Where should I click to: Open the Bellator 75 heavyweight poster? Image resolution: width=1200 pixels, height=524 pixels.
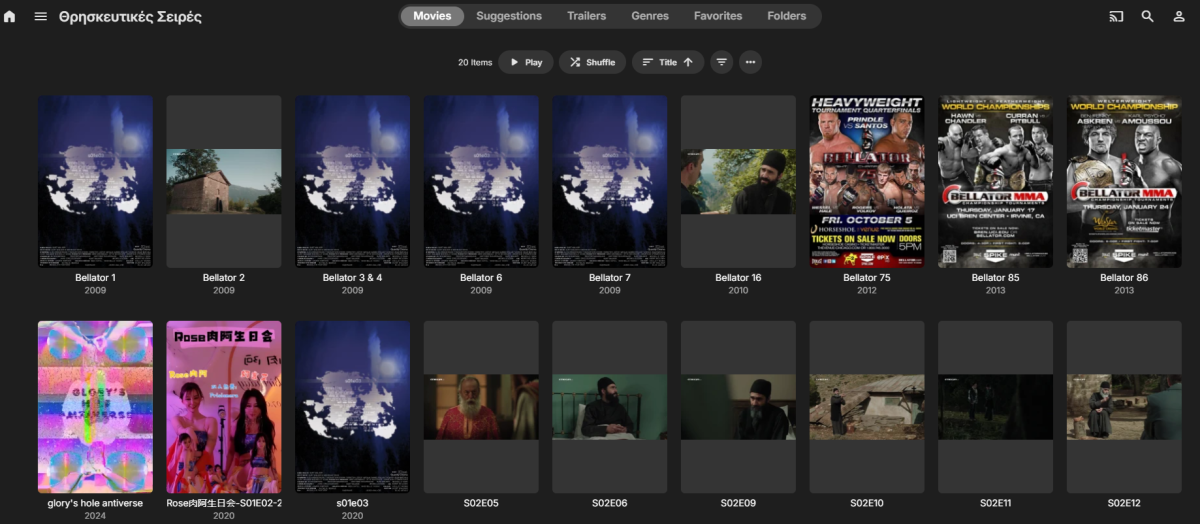click(x=867, y=182)
